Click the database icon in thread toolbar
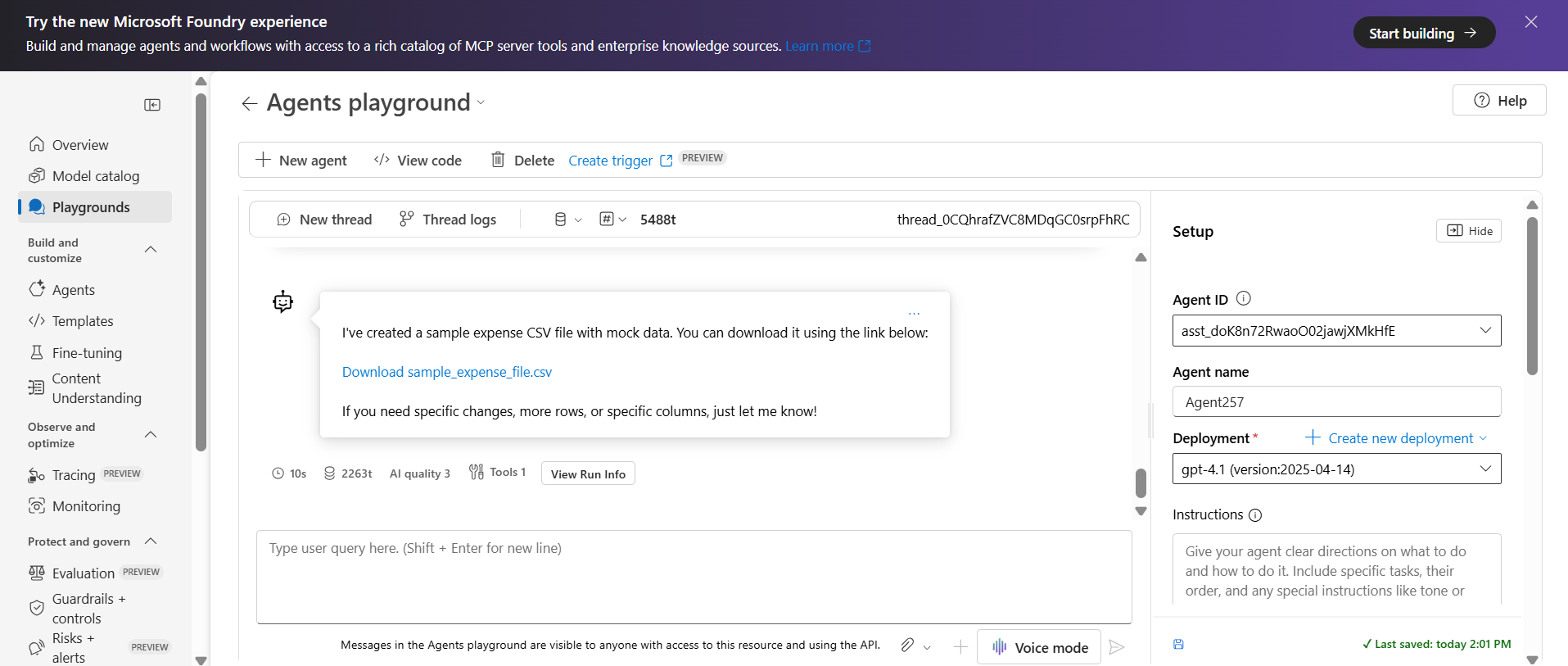 coord(560,220)
